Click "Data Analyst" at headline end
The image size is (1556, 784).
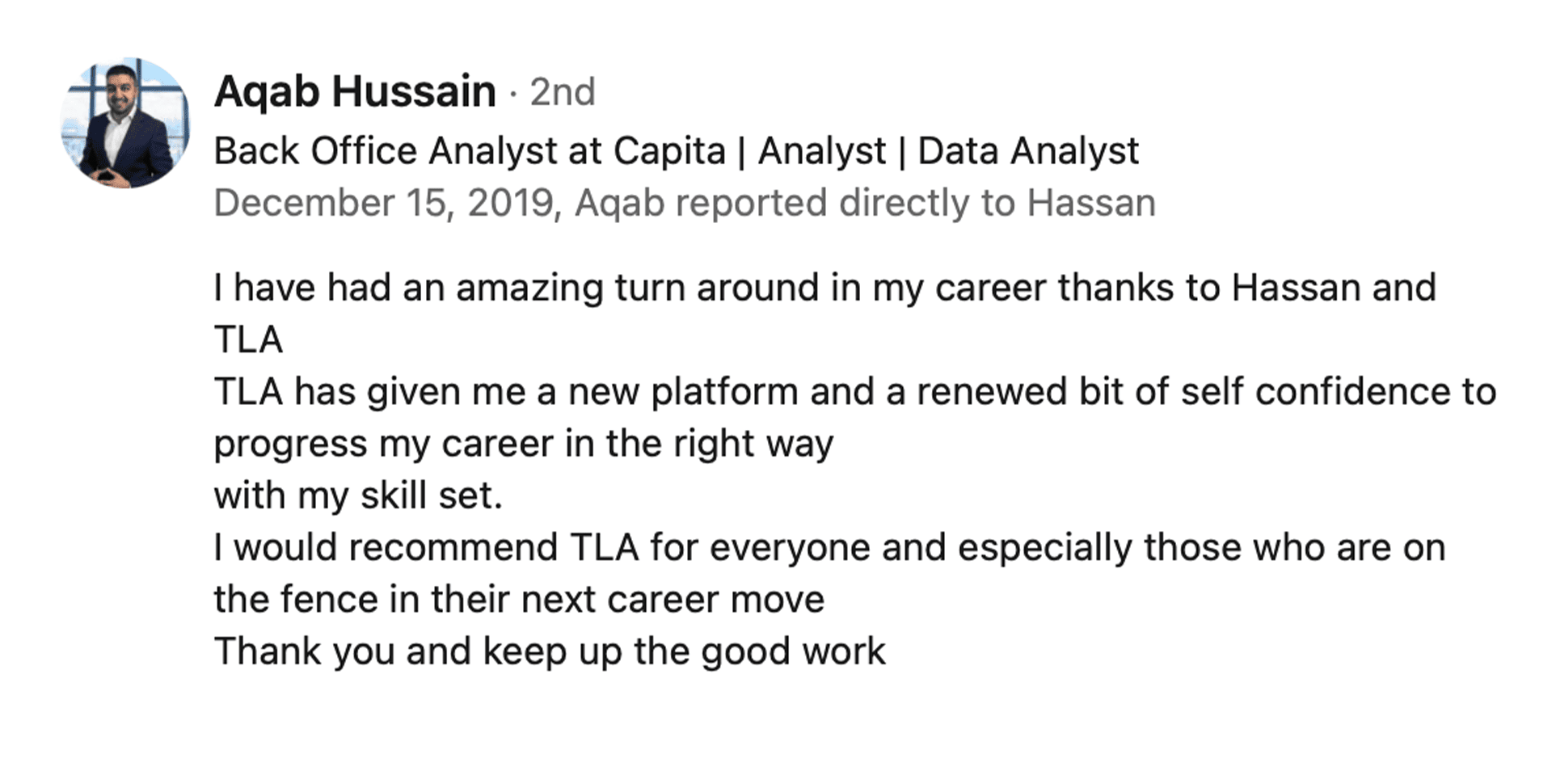click(1028, 152)
